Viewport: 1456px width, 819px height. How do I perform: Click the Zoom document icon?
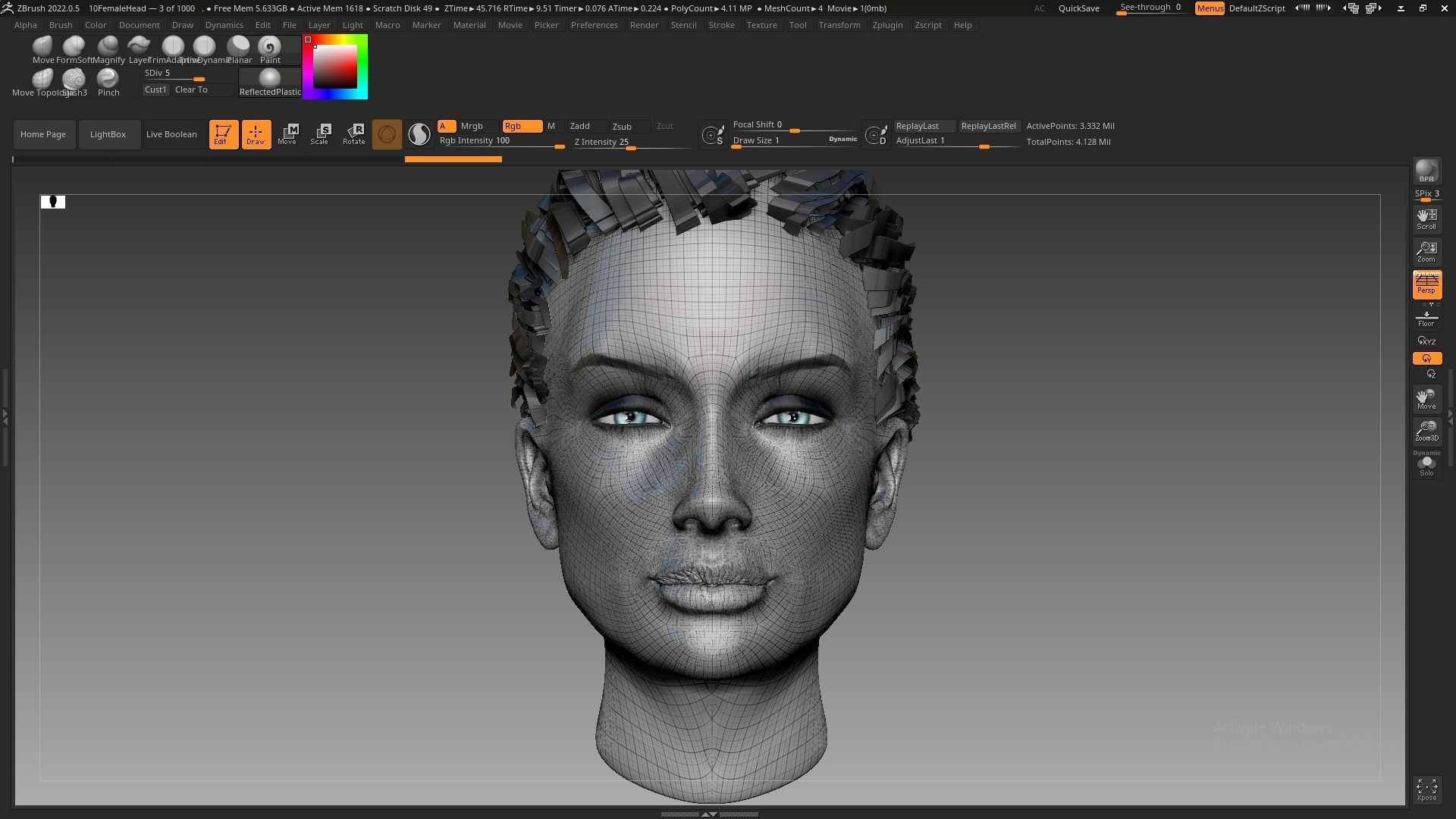pyautogui.click(x=1426, y=252)
